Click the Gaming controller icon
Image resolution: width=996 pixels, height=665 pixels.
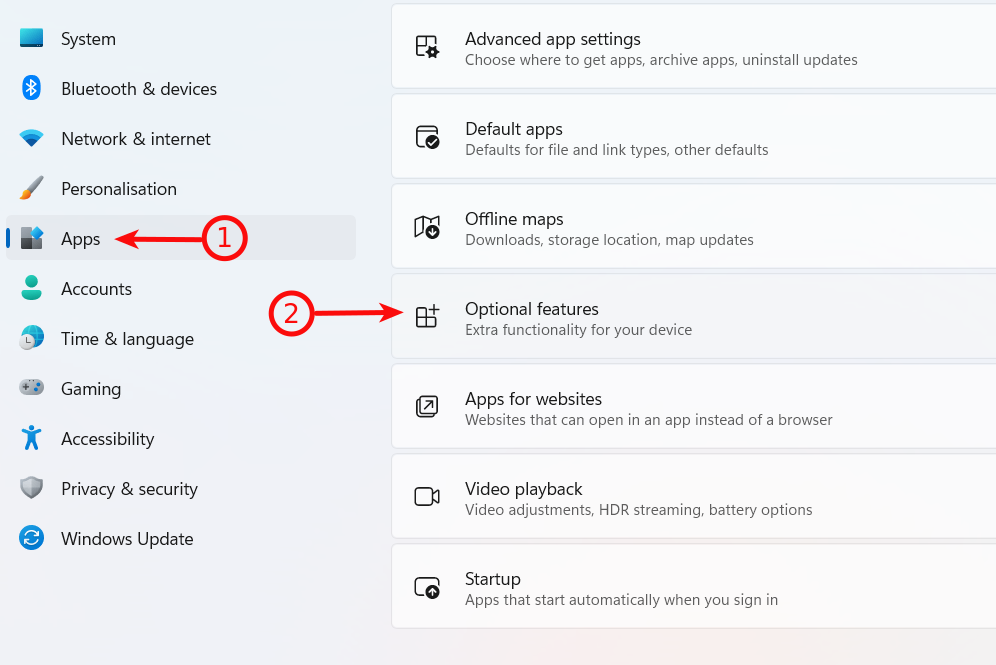pos(31,387)
